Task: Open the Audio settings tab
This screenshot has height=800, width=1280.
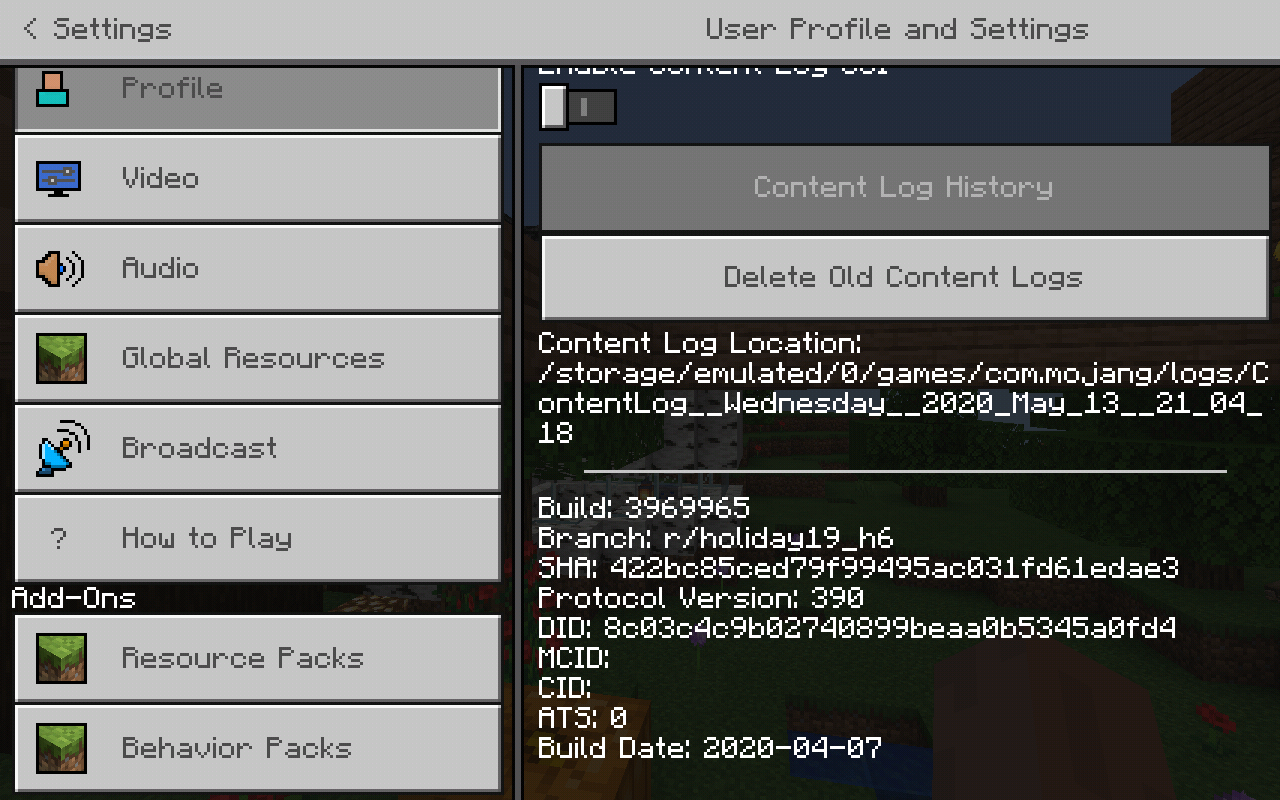Action: [258, 268]
